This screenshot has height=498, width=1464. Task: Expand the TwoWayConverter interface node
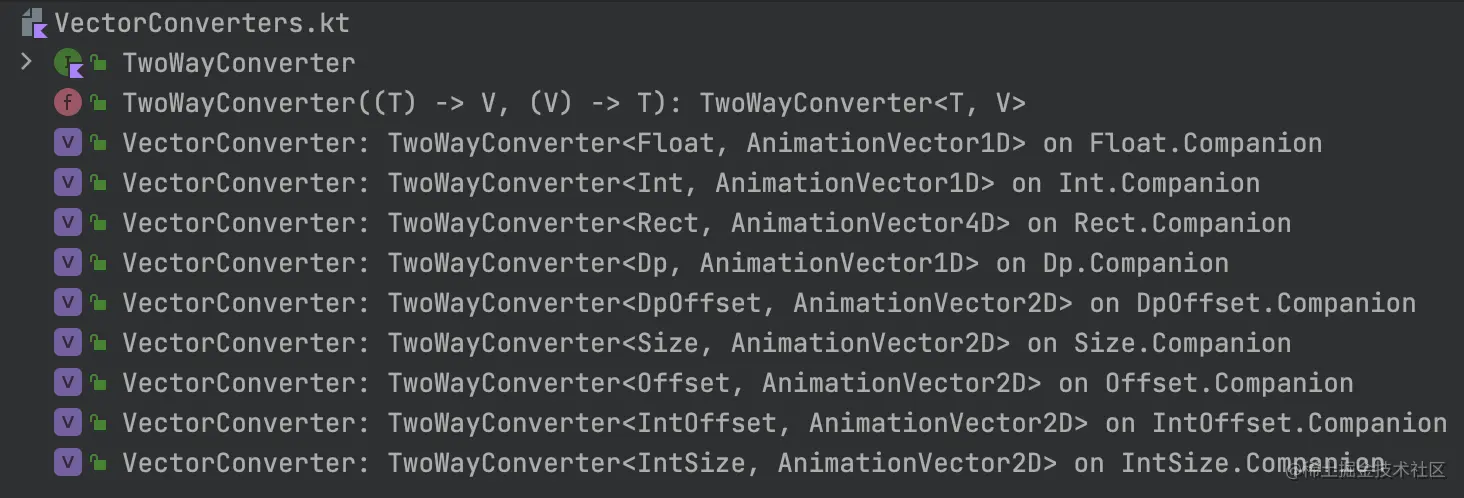26,63
